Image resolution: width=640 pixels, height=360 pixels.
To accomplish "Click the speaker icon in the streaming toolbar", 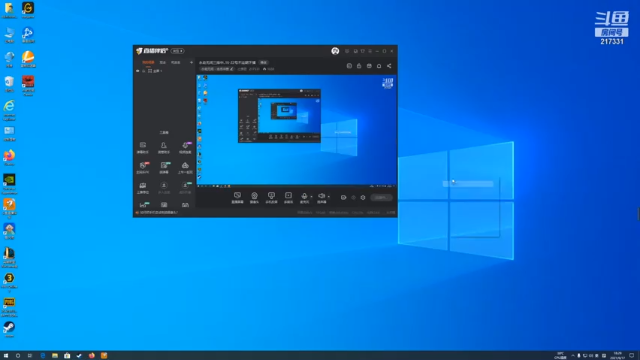I will click(x=322, y=196).
